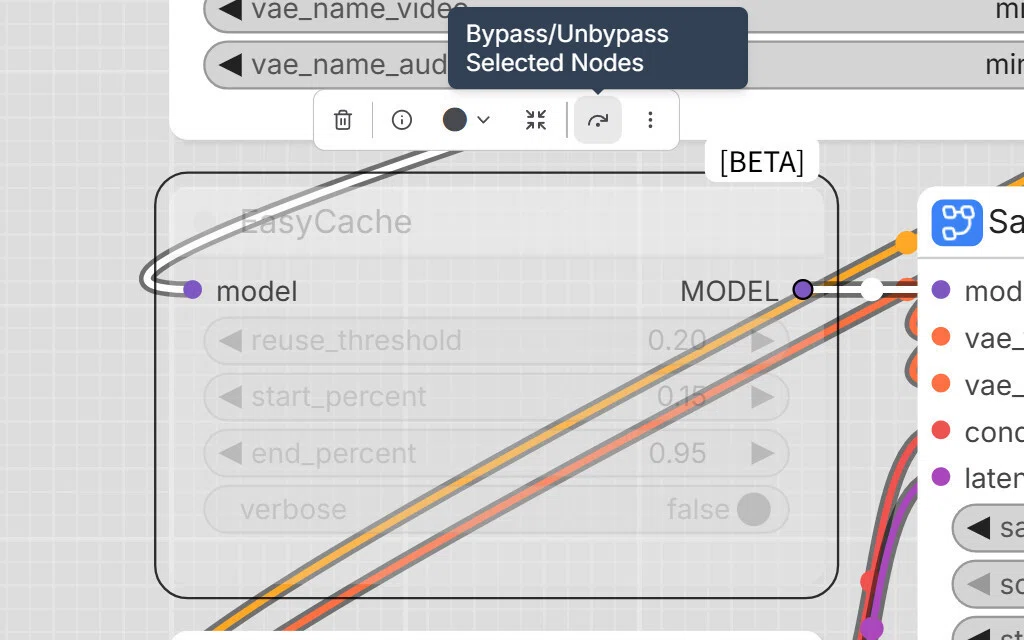Click the EasyCache model input dot
Screen dimensions: 1024x640
tap(193, 289)
